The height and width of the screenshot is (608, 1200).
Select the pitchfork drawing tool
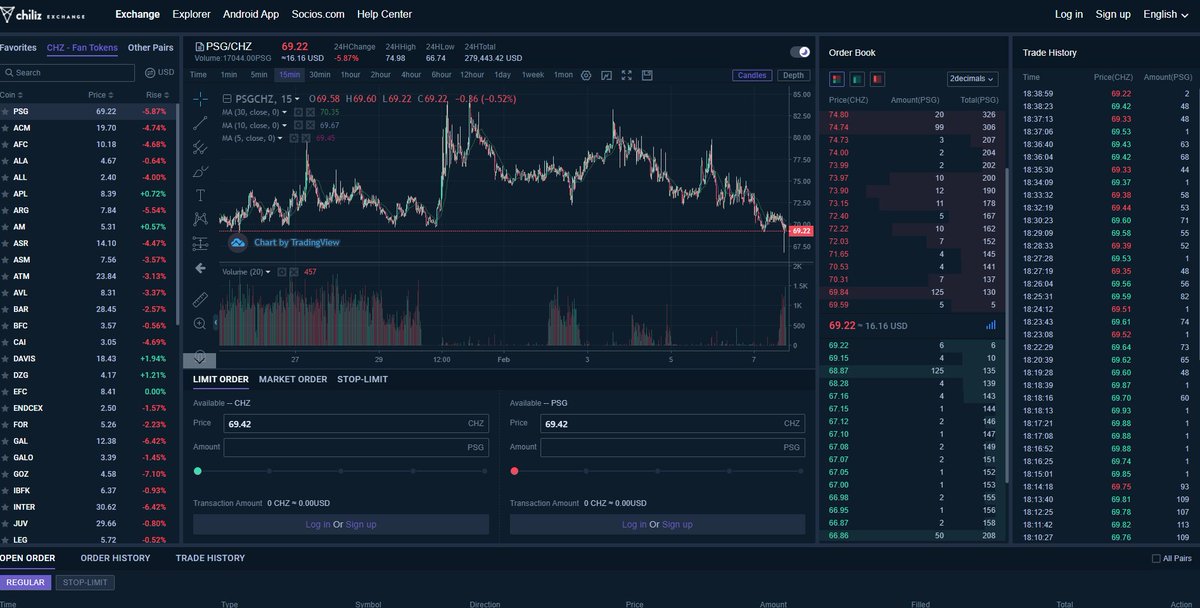coord(200,146)
